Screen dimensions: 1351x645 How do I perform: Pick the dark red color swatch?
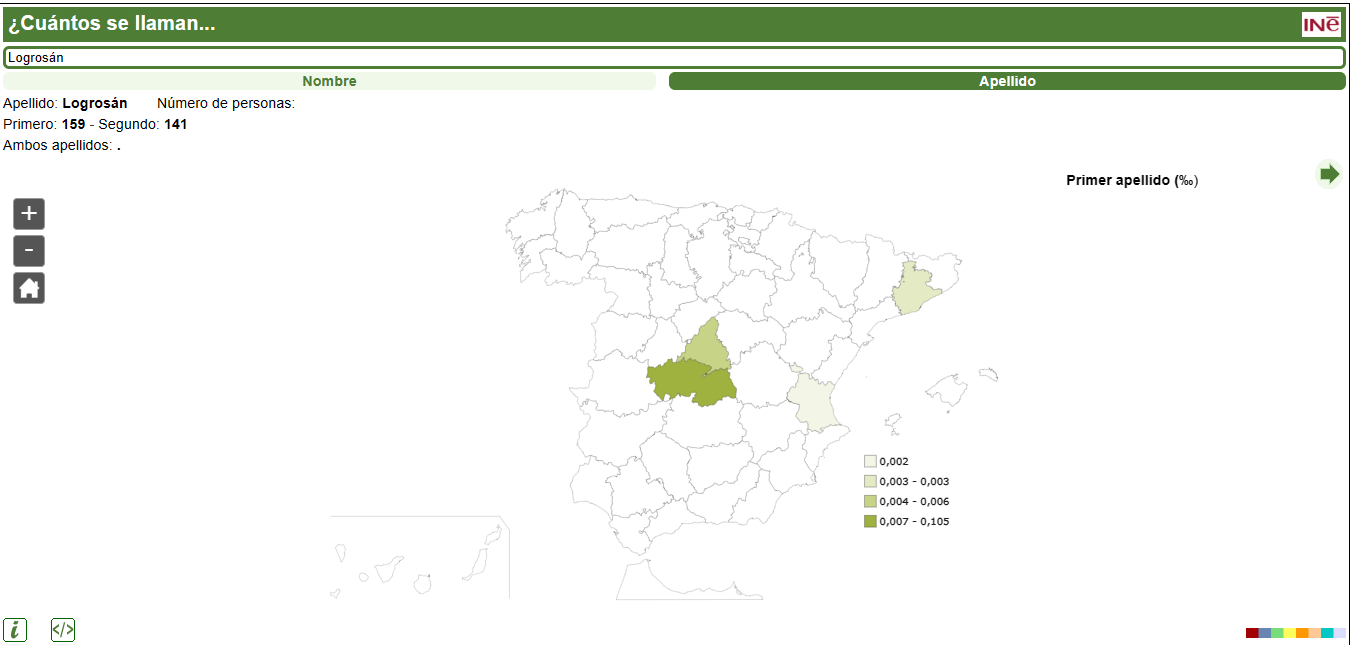1252,633
